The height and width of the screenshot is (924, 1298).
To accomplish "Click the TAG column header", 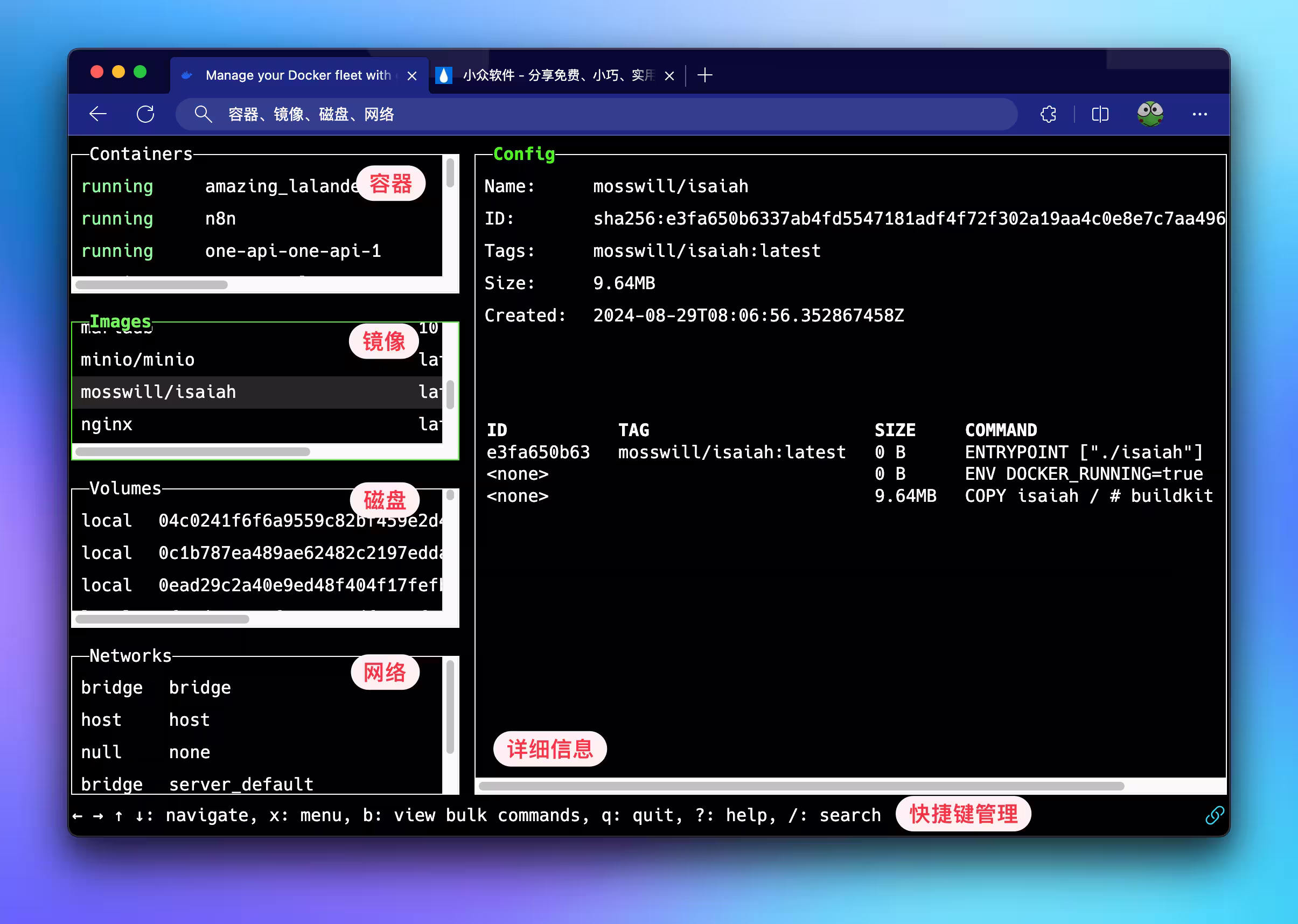I will (x=634, y=430).
